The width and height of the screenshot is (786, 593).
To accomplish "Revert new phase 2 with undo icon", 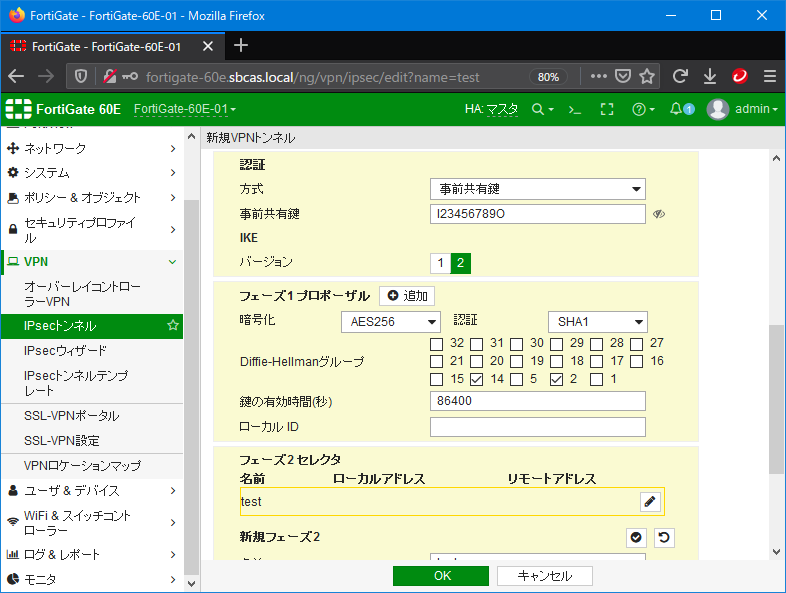I will click(664, 538).
